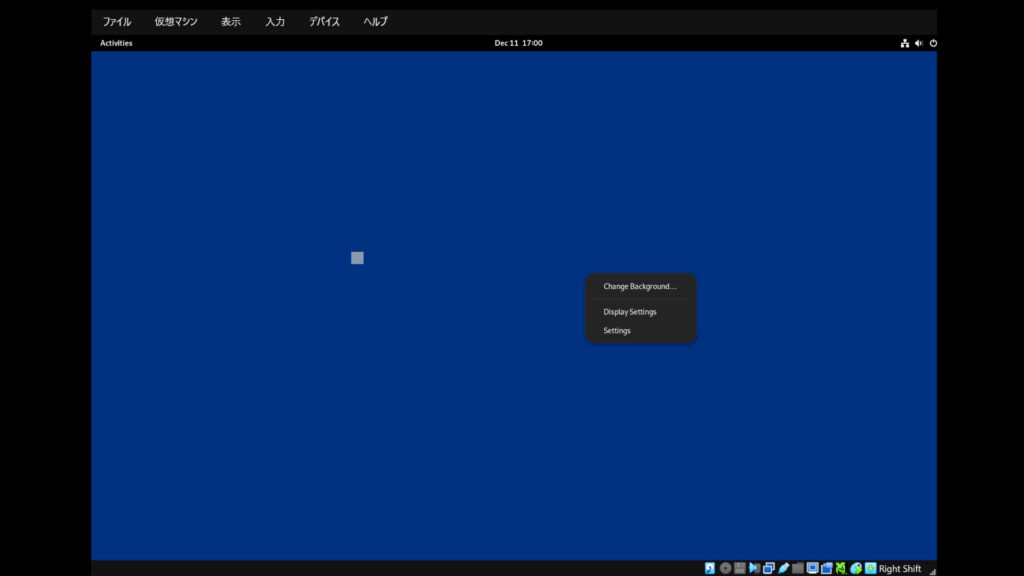This screenshot has width=1024, height=576.
Task: Open the ファイル menu
Action: pos(117,21)
